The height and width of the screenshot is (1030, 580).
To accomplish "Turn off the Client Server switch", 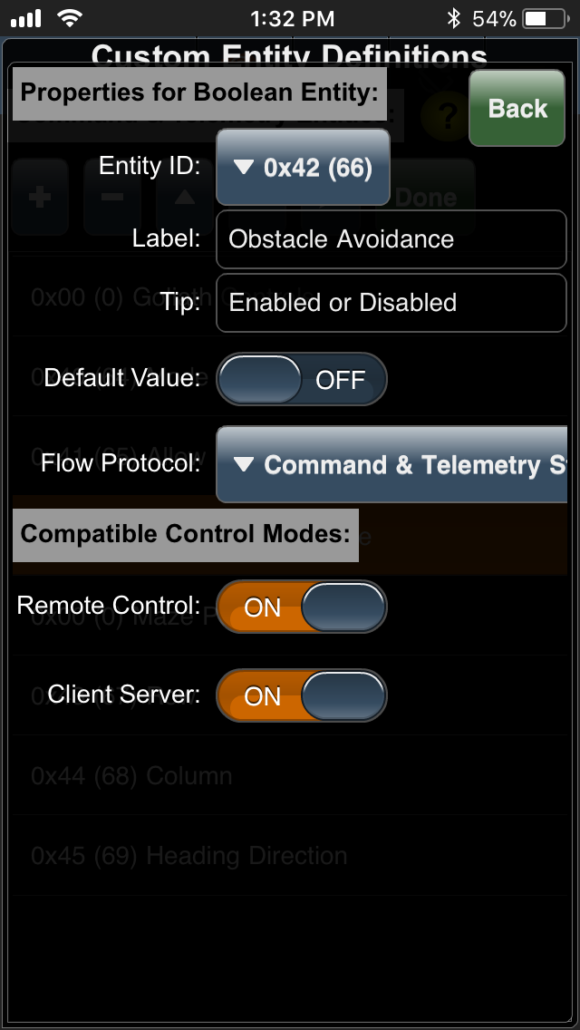I will (x=301, y=696).
